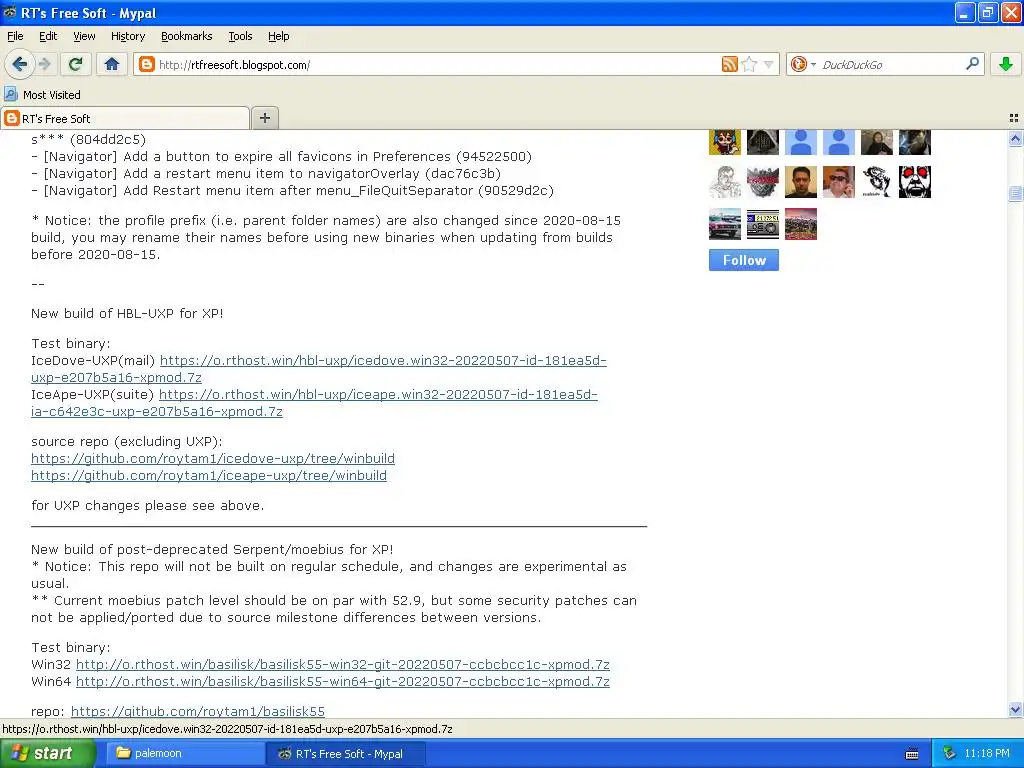This screenshot has height=768, width=1024.
Task: Open the IceDove-UXP mail download link
Action: point(383,360)
